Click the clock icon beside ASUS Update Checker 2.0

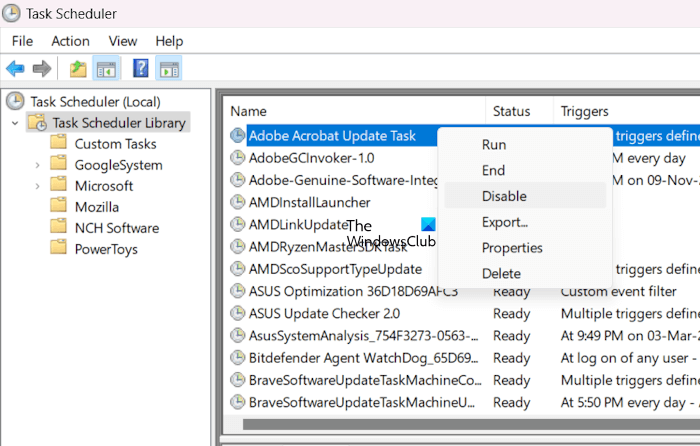[238, 313]
